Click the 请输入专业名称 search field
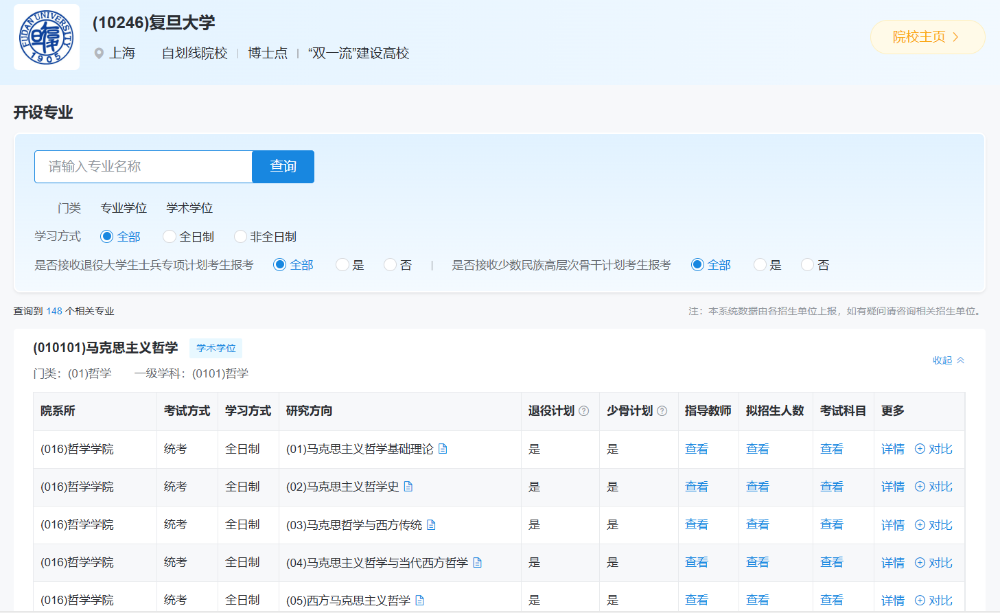 pyautogui.click(x=143, y=166)
